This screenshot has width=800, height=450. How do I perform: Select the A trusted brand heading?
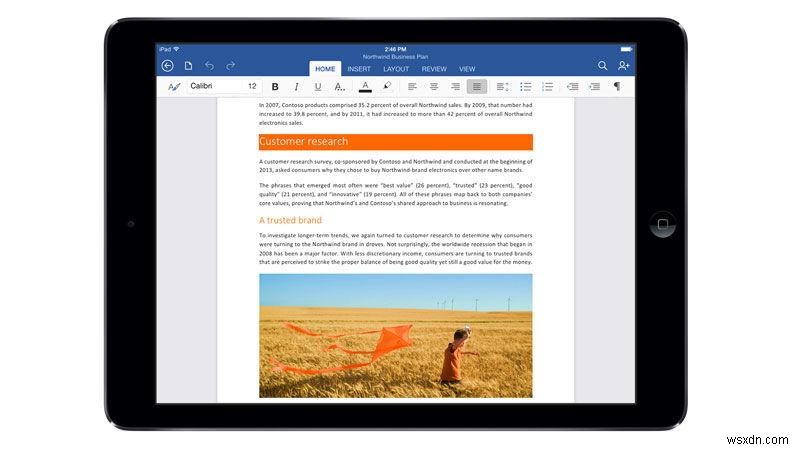[290, 220]
